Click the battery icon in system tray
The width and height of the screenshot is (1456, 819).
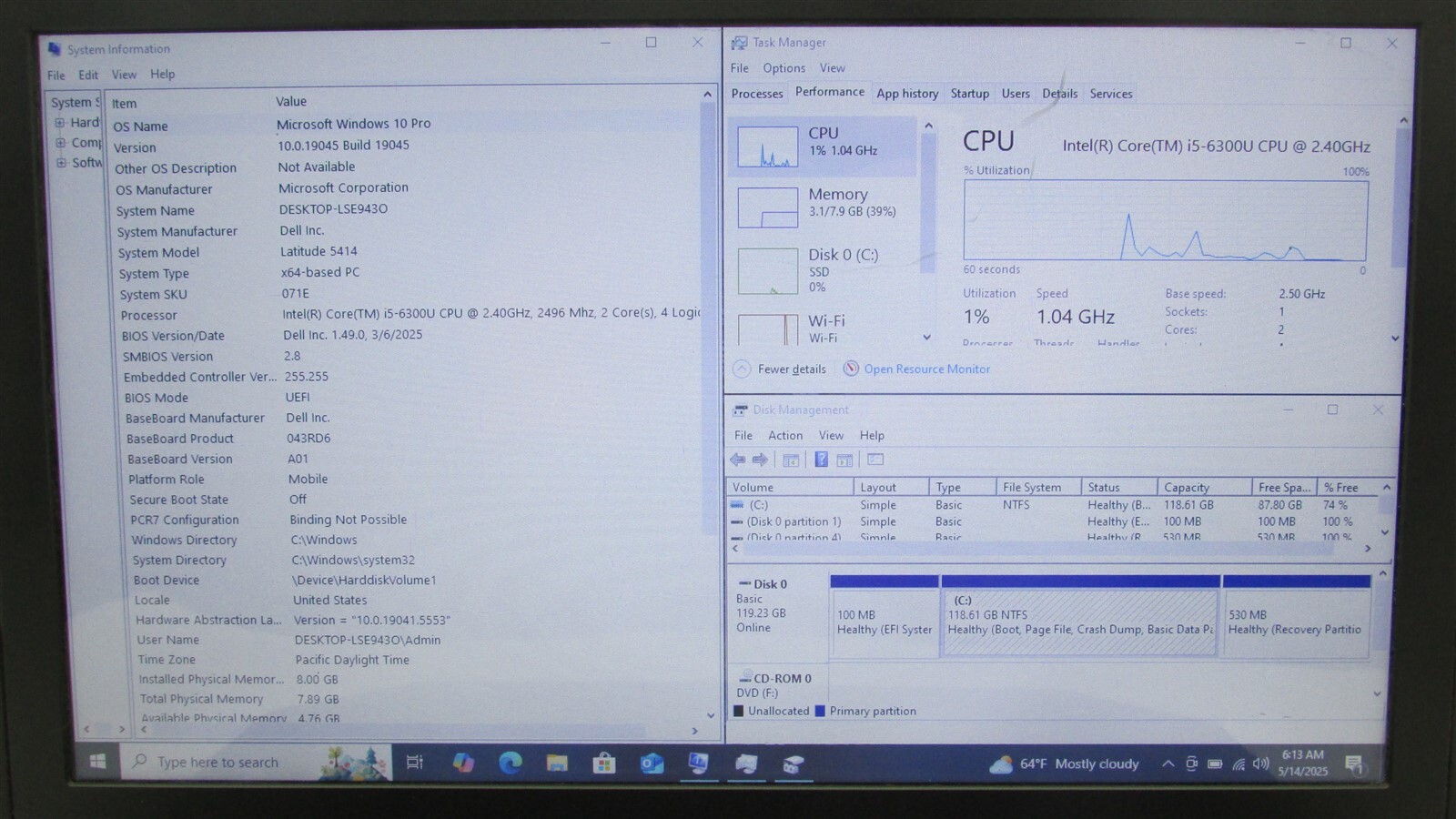(1215, 764)
